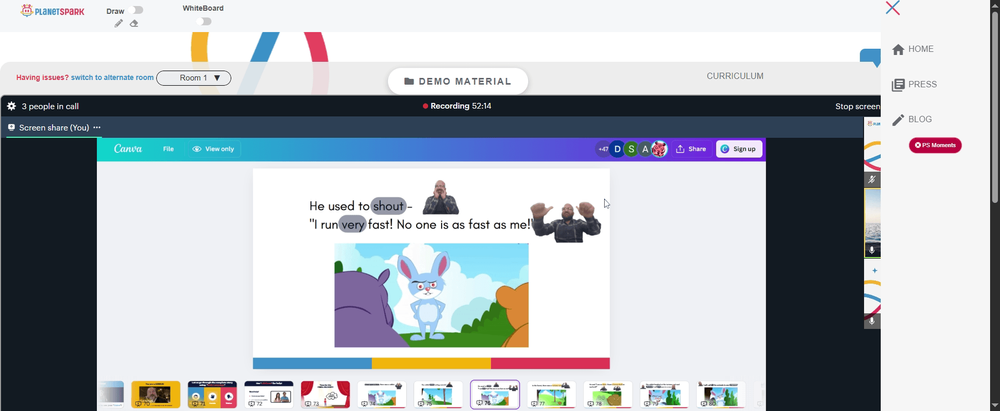Open BLOG in side menu

coord(920,119)
